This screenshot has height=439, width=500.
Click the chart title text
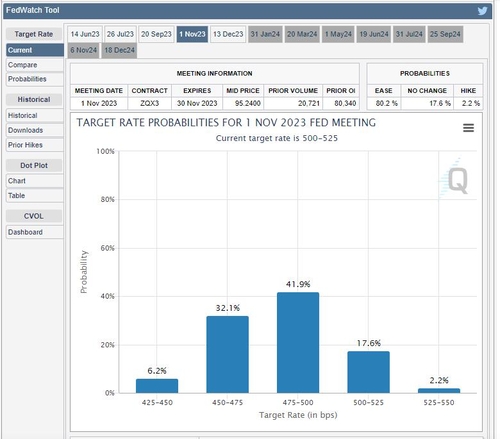pos(226,123)
